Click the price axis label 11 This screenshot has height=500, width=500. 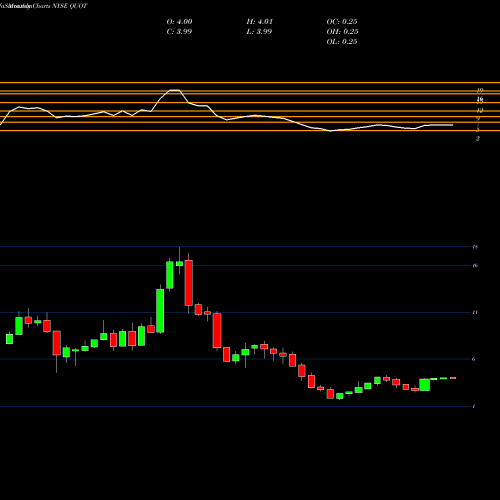pyautogui.click(x=475, y=312)
